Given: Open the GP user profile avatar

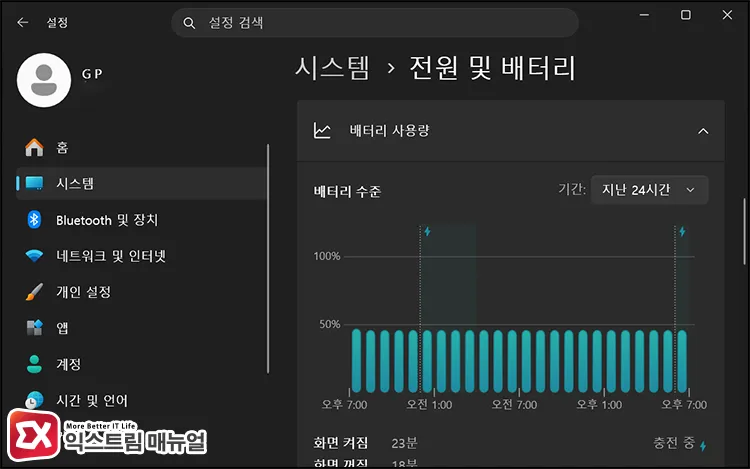Looking at the screenshot, I should (x=44, y=80).
